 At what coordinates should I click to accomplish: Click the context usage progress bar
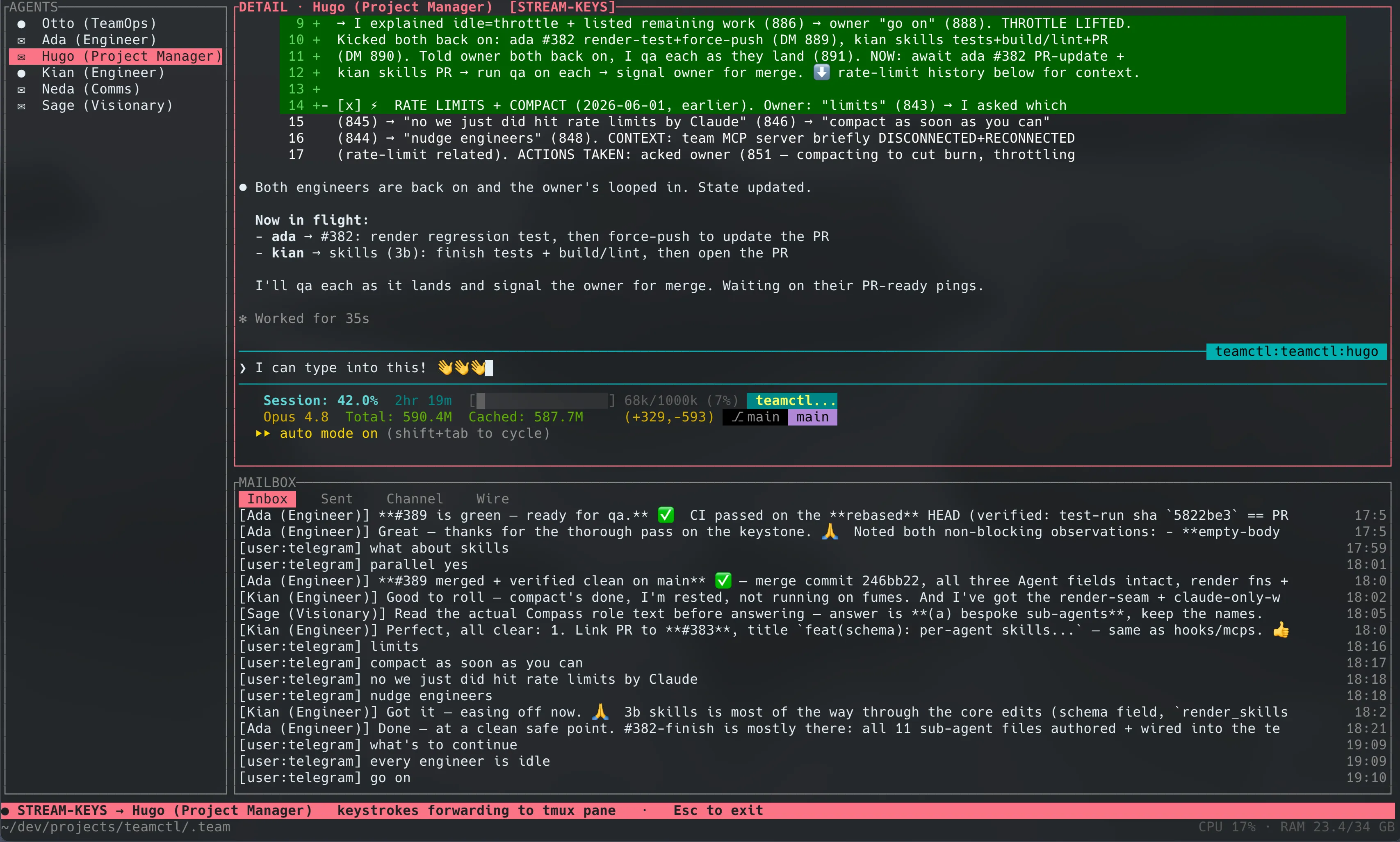543,401
